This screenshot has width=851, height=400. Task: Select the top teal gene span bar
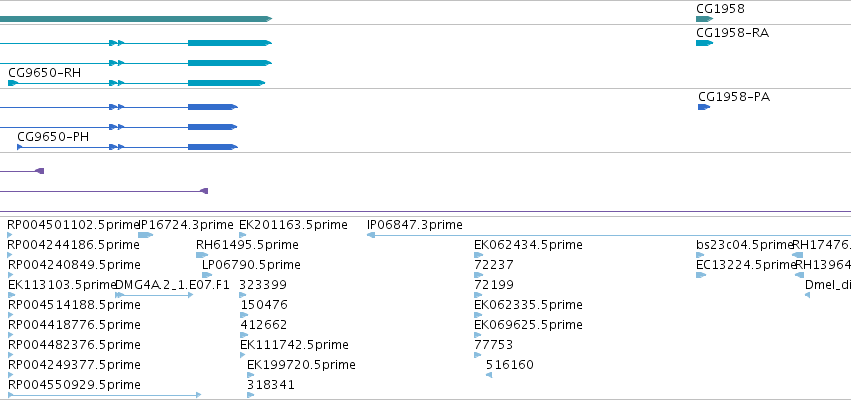pos(136,19)
